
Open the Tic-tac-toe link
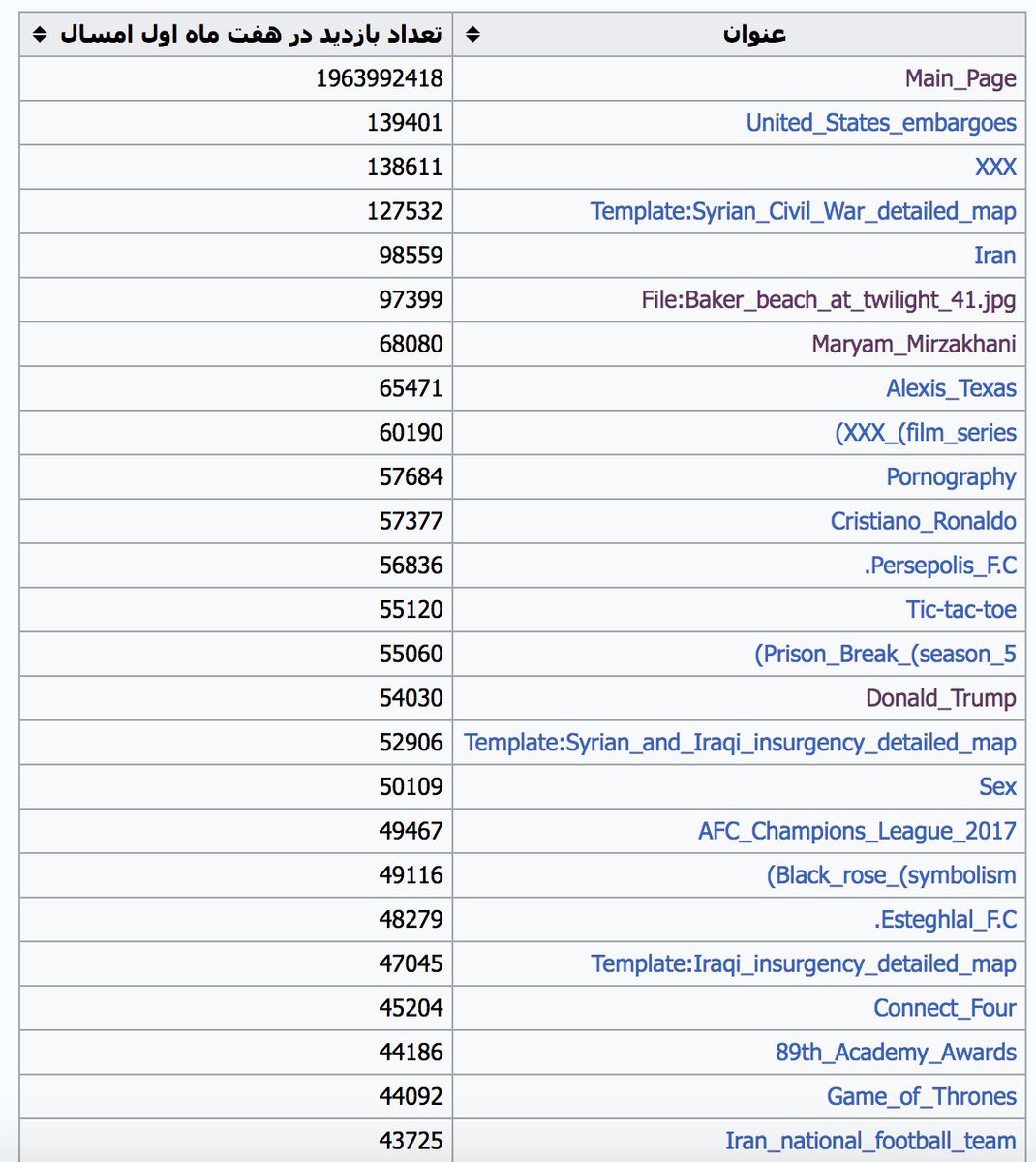(961, 610)
